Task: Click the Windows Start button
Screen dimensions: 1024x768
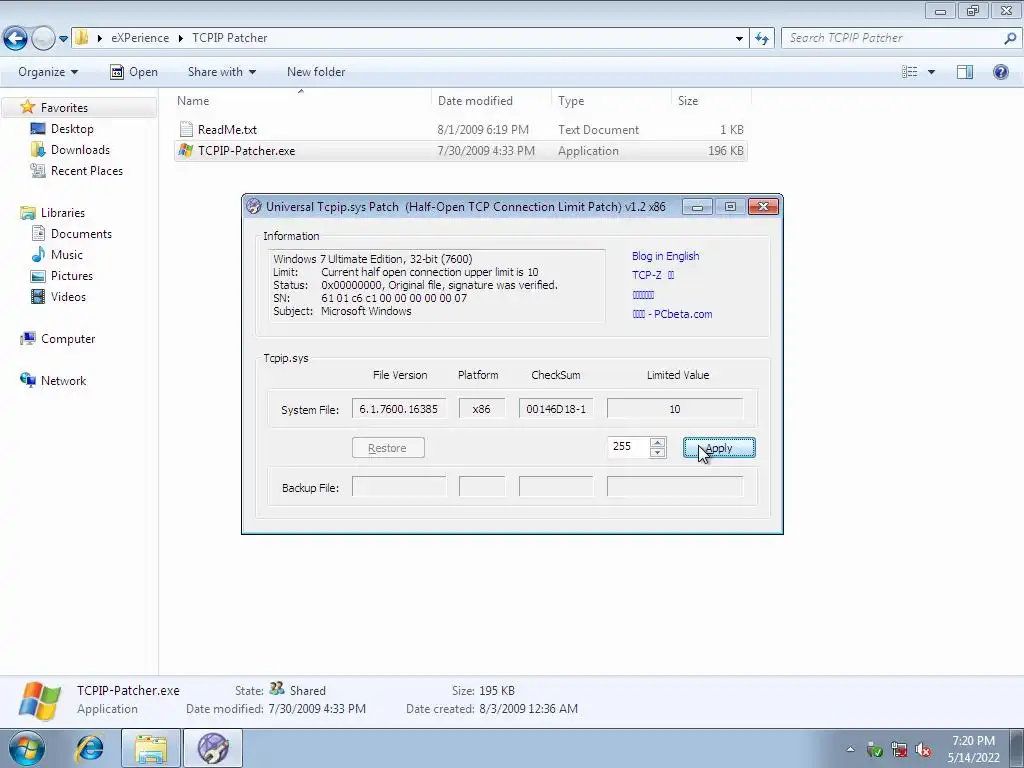Action: (26, 748)
